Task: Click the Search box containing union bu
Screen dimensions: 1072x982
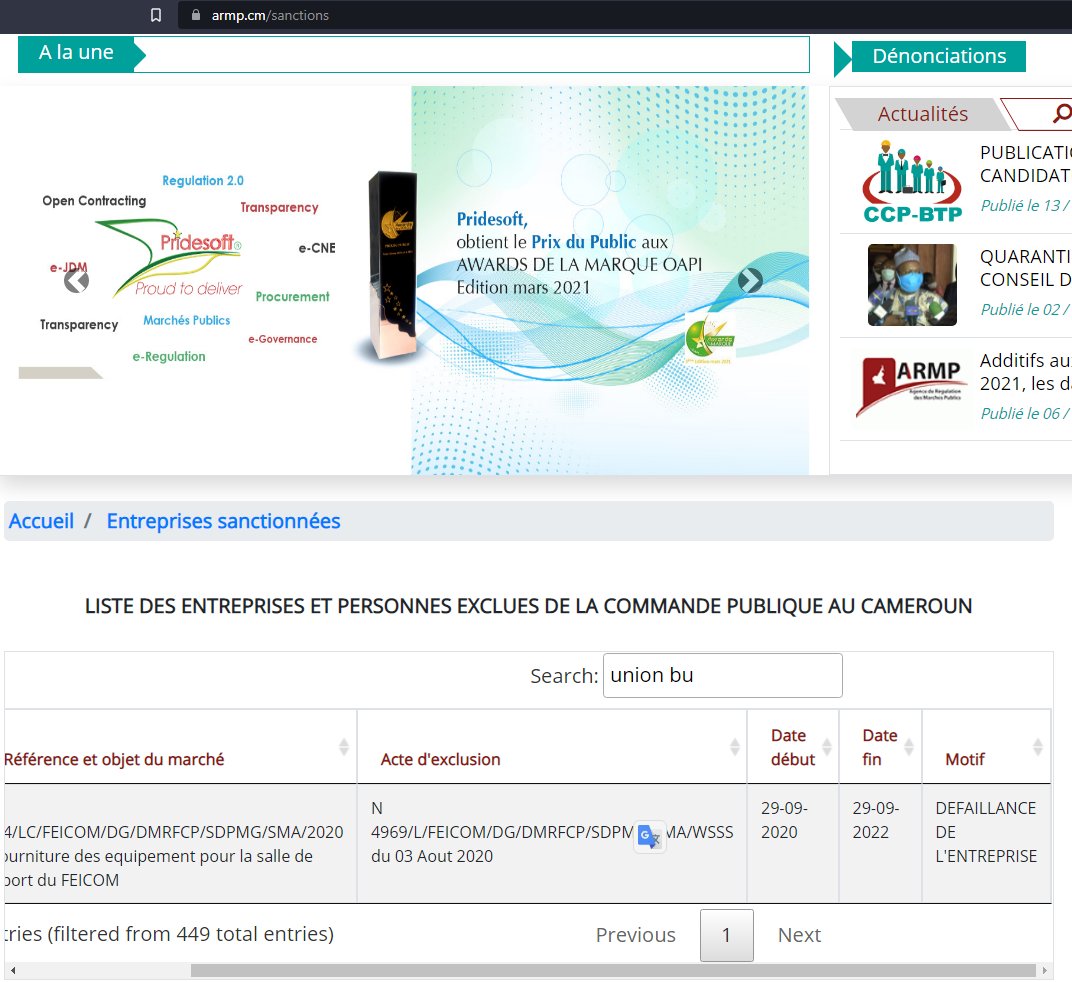Action: click(x=722, y=676)
